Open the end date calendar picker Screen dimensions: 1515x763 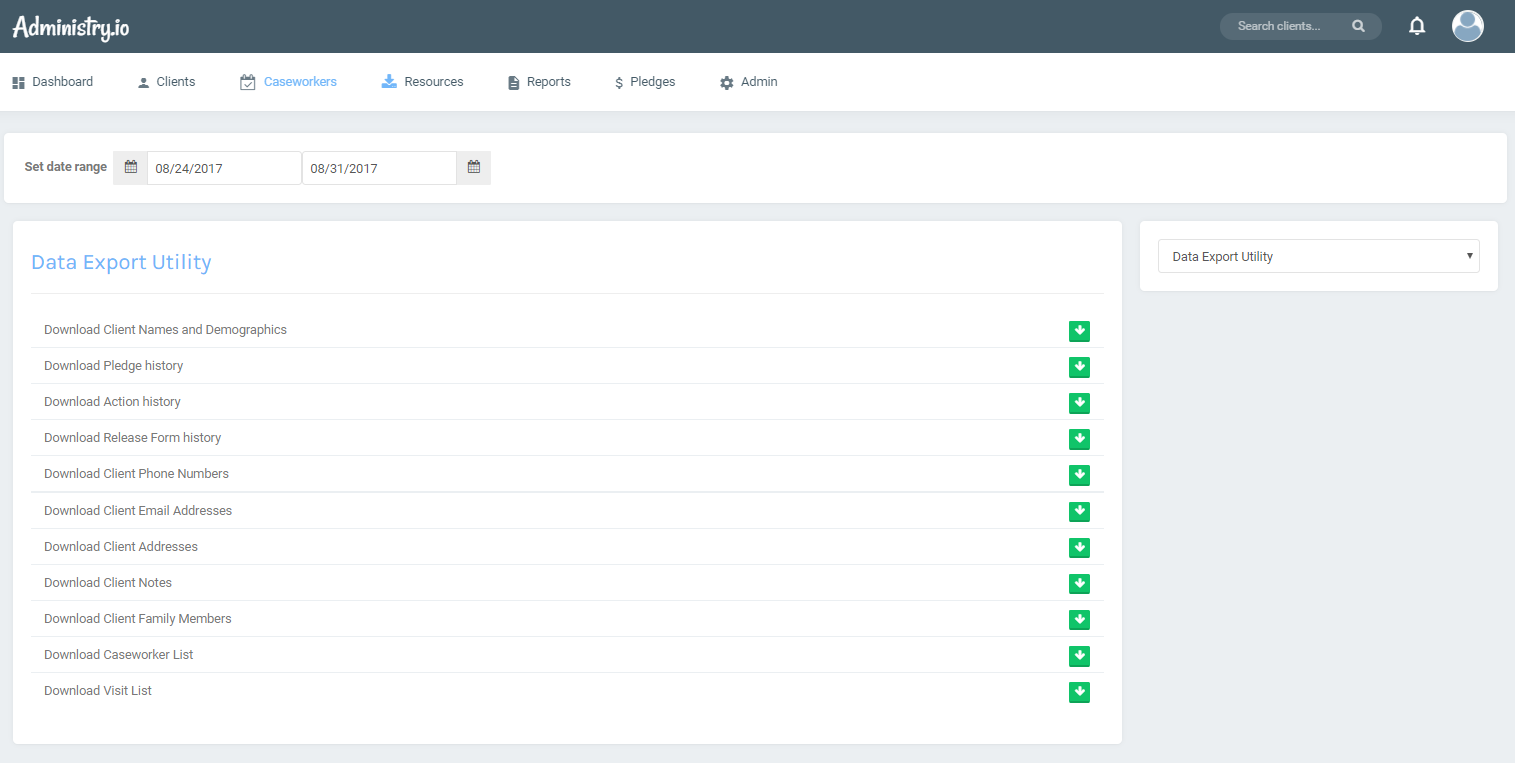[x=474, y=168]
